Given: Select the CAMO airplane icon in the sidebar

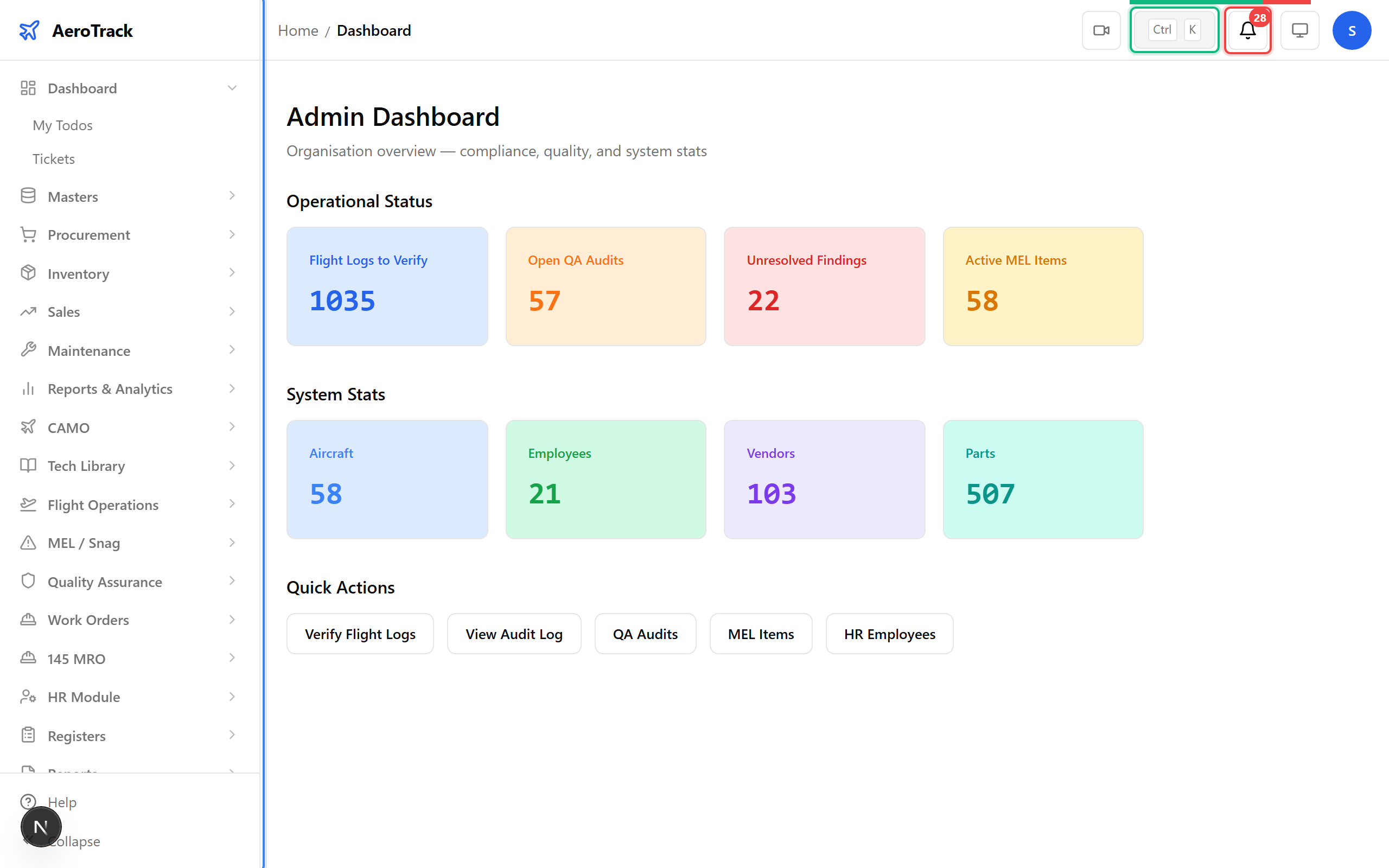Looking at the screenshot, I should (28, 427).
